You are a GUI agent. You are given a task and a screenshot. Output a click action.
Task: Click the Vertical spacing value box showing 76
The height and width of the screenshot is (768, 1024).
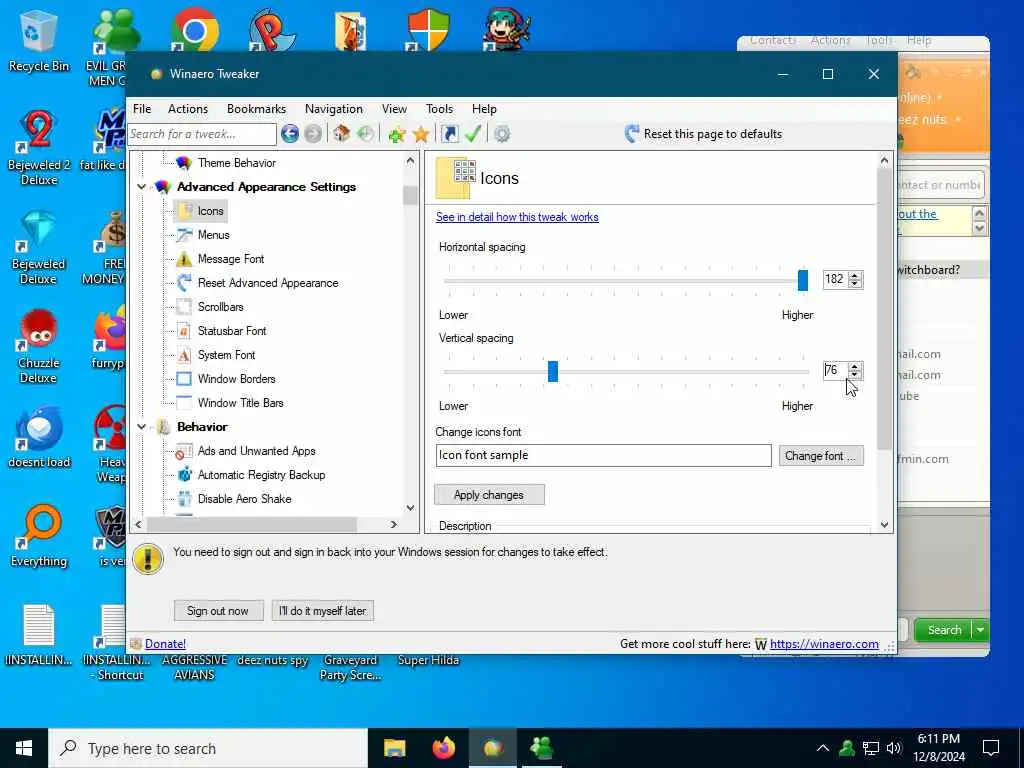click(x=836, y=370)
